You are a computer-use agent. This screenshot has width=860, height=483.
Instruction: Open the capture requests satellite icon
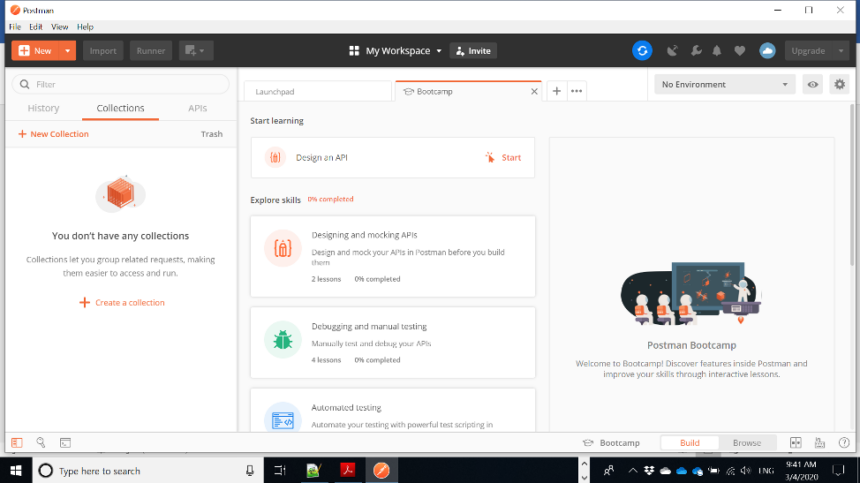(672, 51)
